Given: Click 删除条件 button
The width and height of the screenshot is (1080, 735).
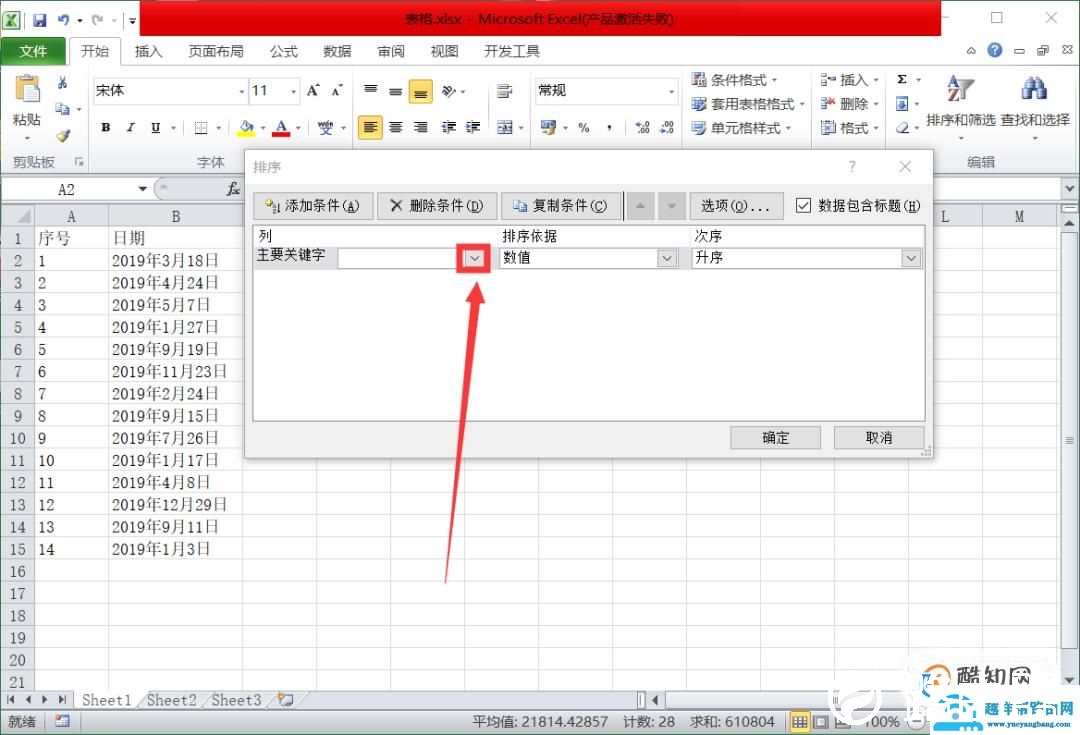Looking at the screenshot, I should coord(437,206).
